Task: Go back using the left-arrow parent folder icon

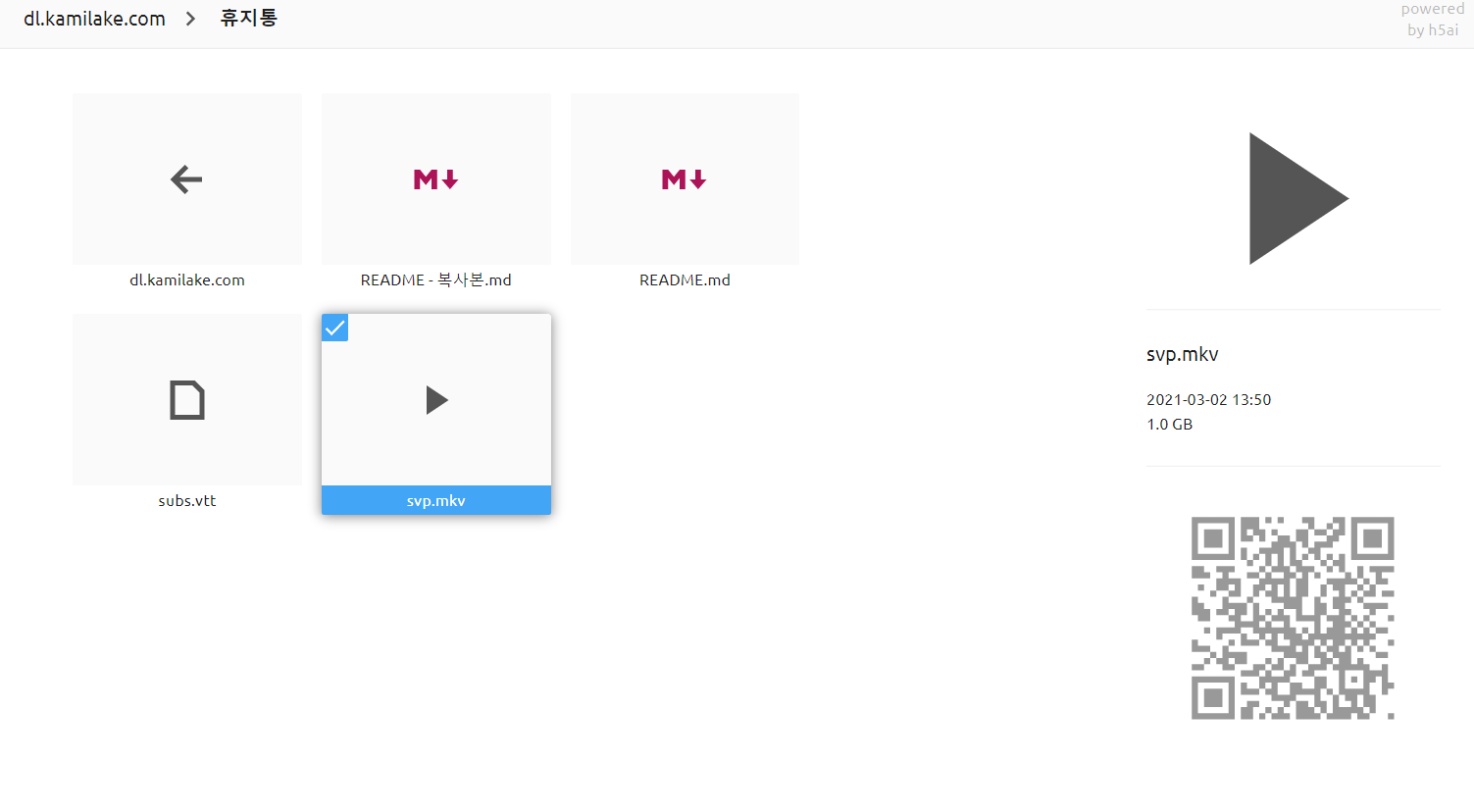Action: 186,179
